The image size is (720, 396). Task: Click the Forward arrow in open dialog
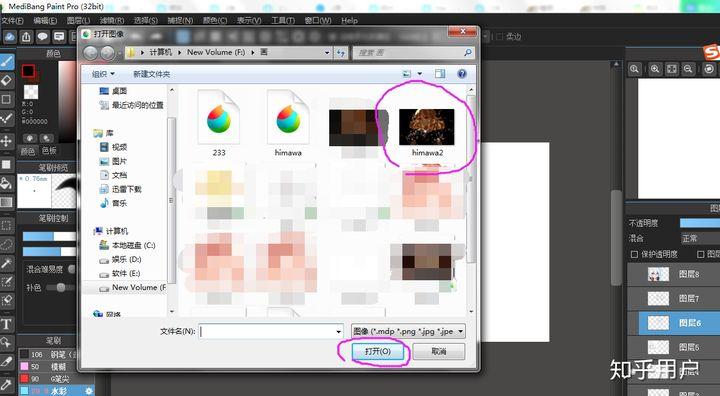107,53
